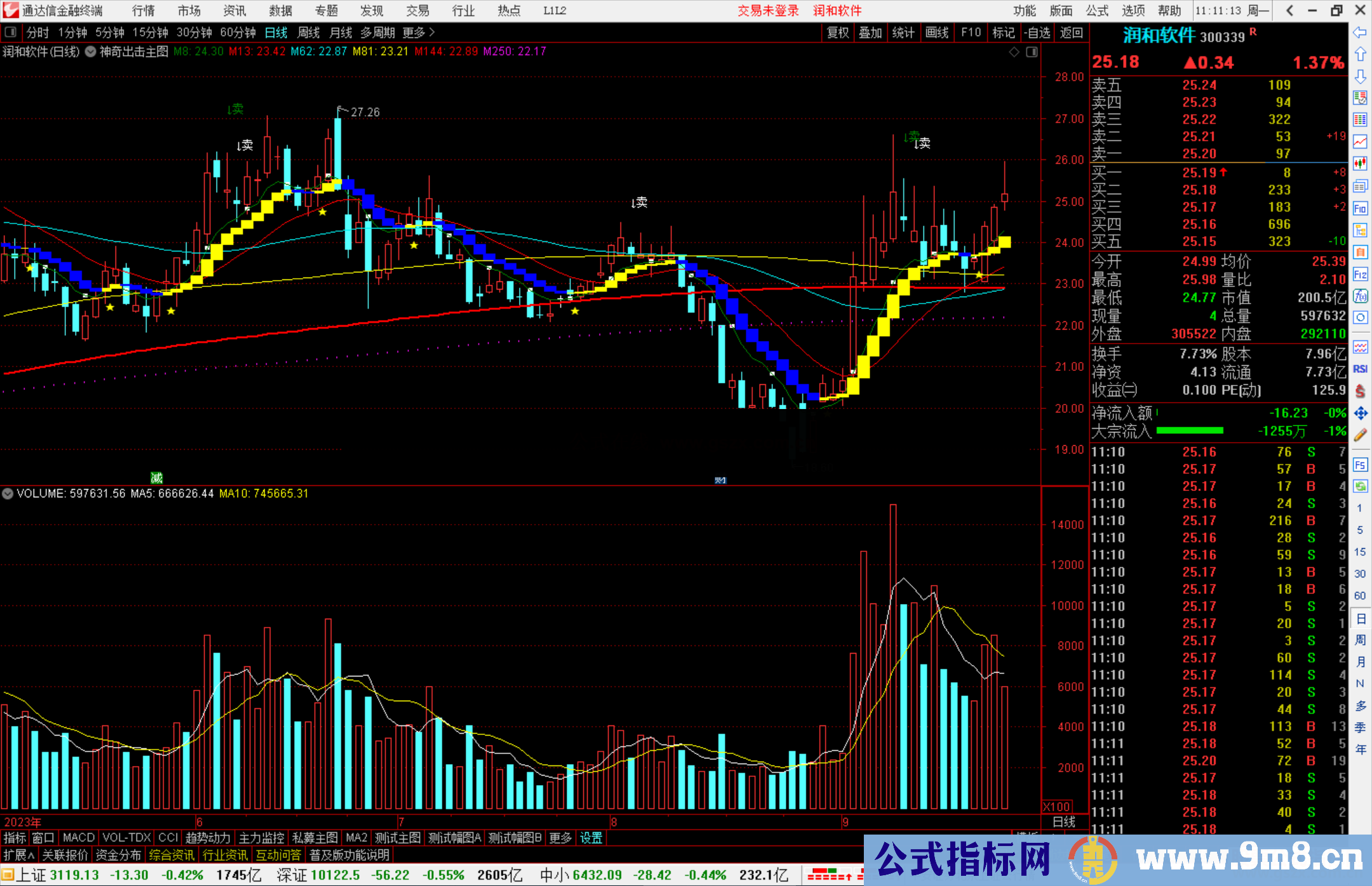Expand the VOLUME indicator dropdown arrow
The width and height of the screenshot is (1372, 886).
[x=8, y=493]
